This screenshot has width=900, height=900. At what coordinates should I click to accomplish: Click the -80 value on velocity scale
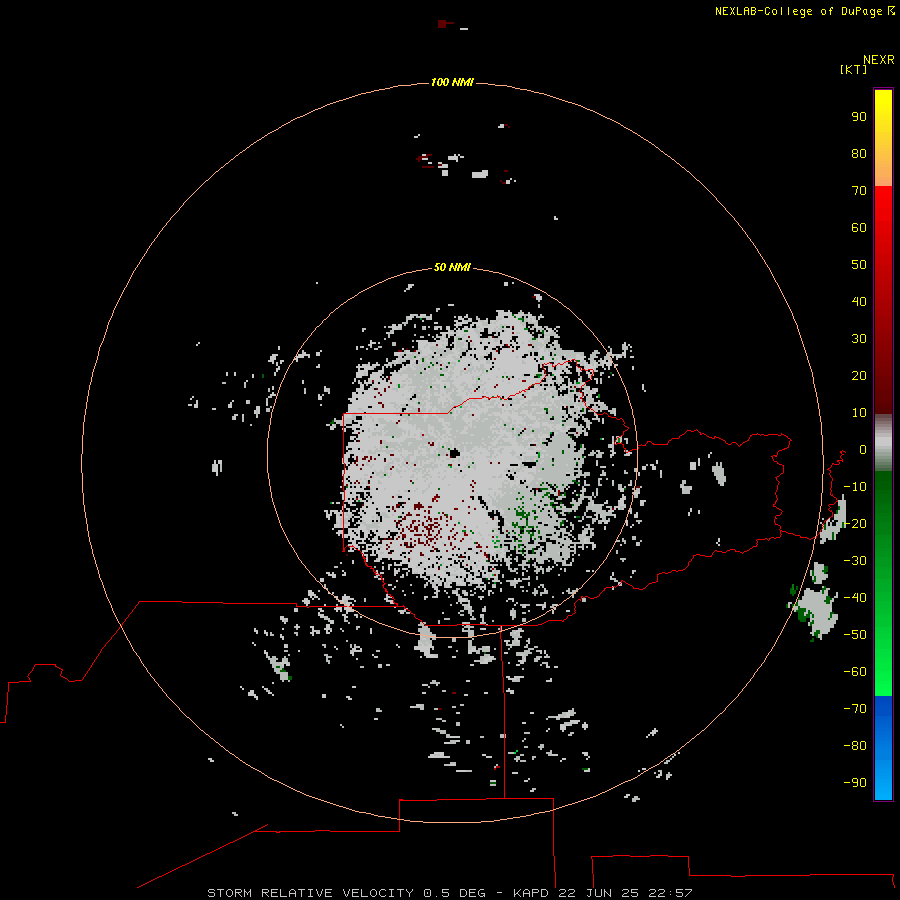pyautogui.click(x=855, y=746)
